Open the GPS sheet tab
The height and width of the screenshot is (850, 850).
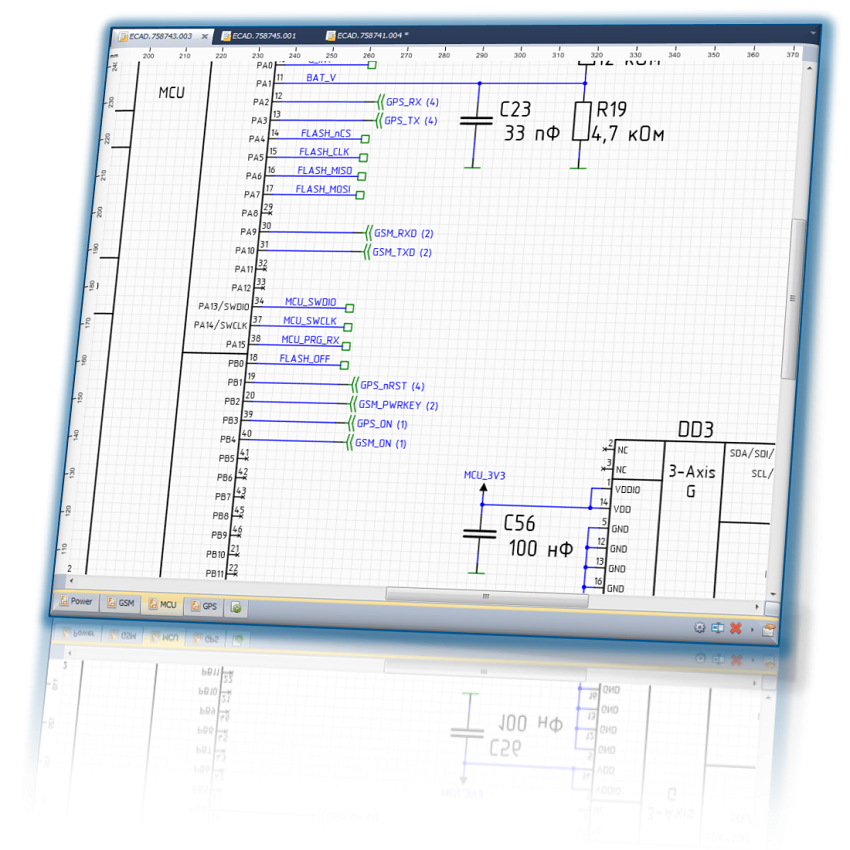pyautogui.click(x=204, y=606)
